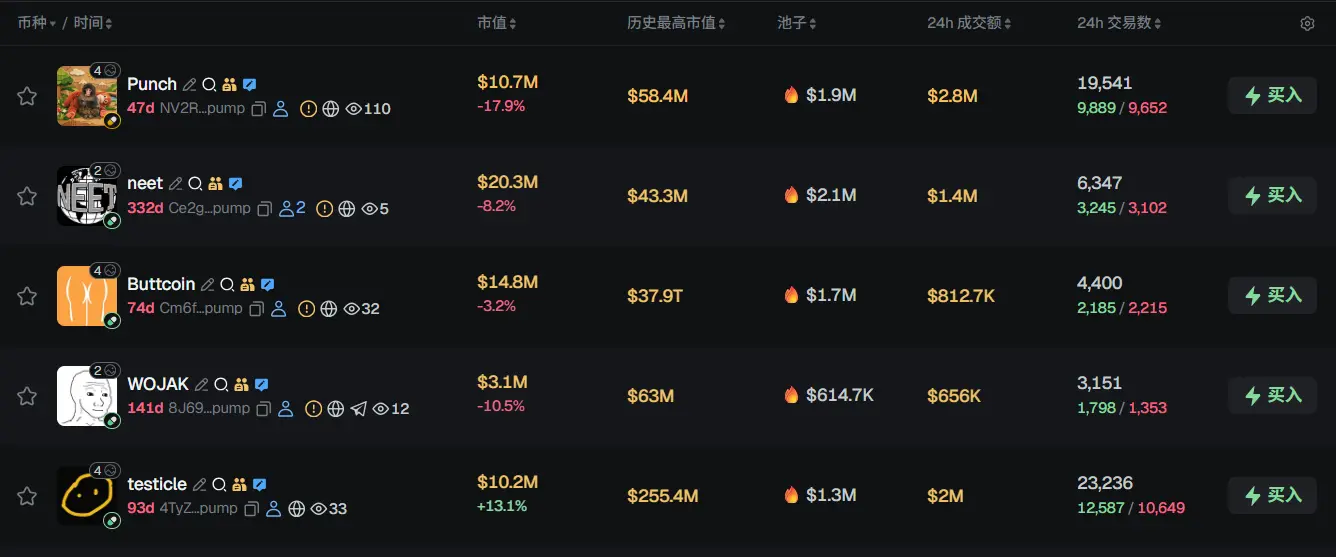The width and height of the screenshot is (1336, 557).
Task: Open the testicle website globe icon
Action: pyautogui.click(x=297, y=509)
